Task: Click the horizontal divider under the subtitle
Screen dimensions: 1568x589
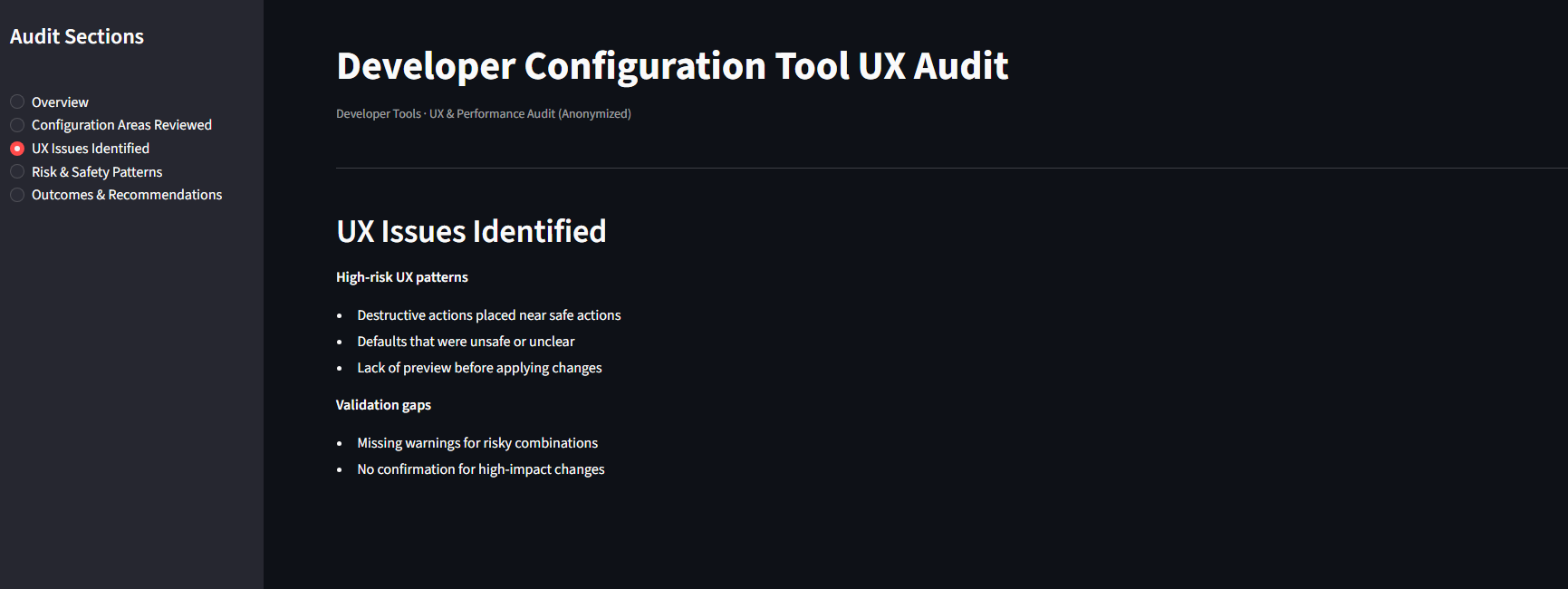Action: 906,169
